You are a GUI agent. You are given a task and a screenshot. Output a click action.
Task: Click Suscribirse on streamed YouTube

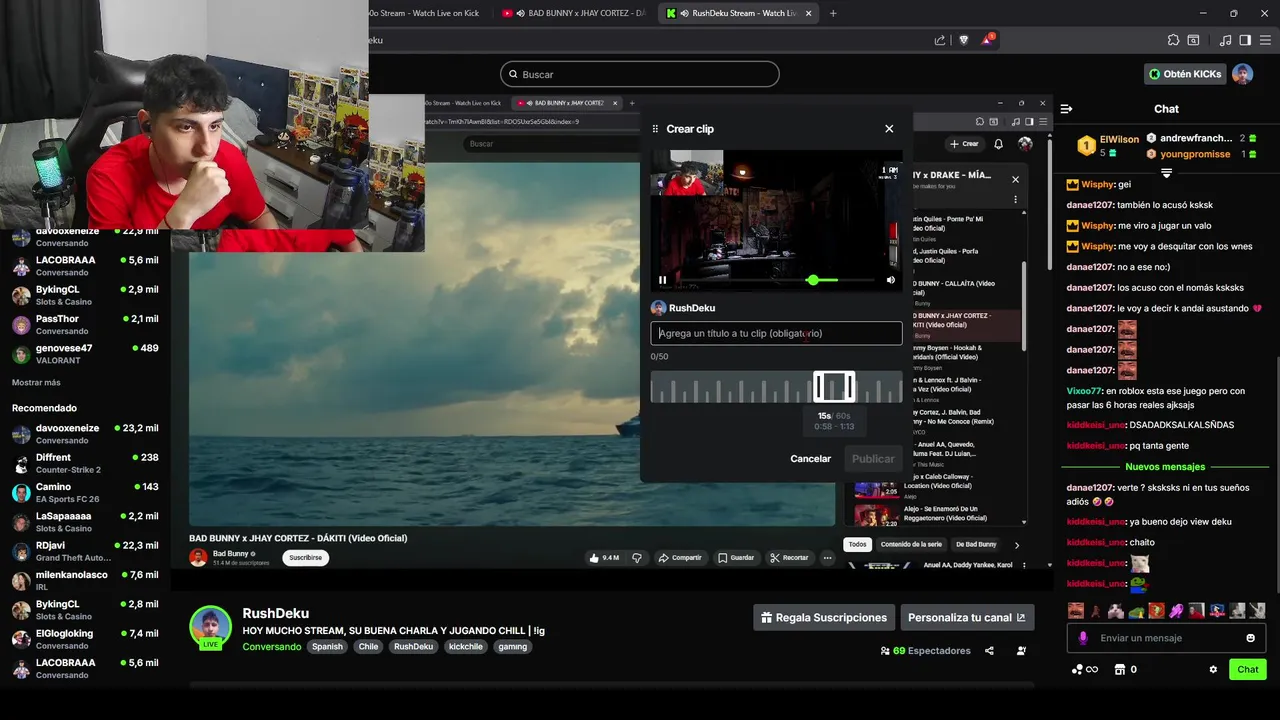tap(306, 558)
